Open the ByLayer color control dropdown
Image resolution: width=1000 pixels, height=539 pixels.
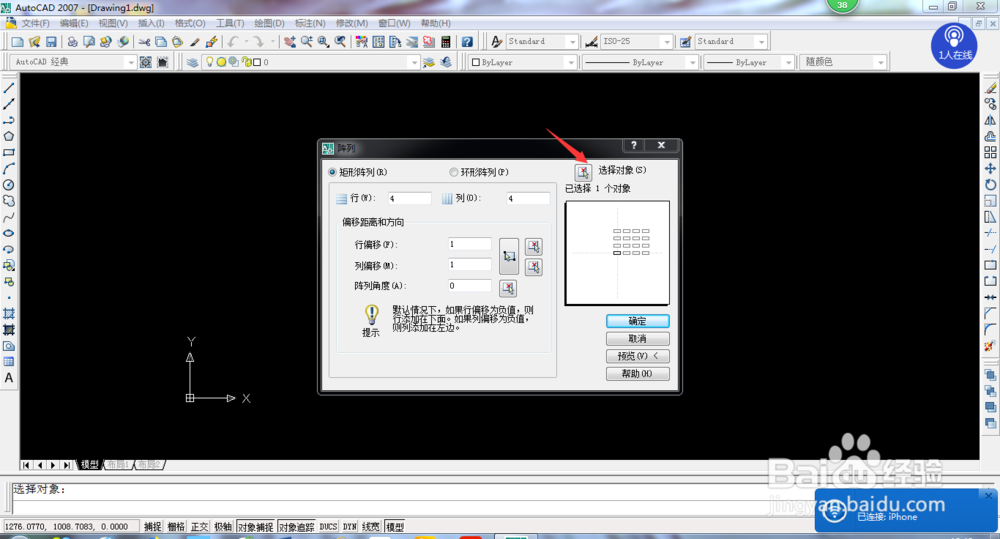coord(571,62)
